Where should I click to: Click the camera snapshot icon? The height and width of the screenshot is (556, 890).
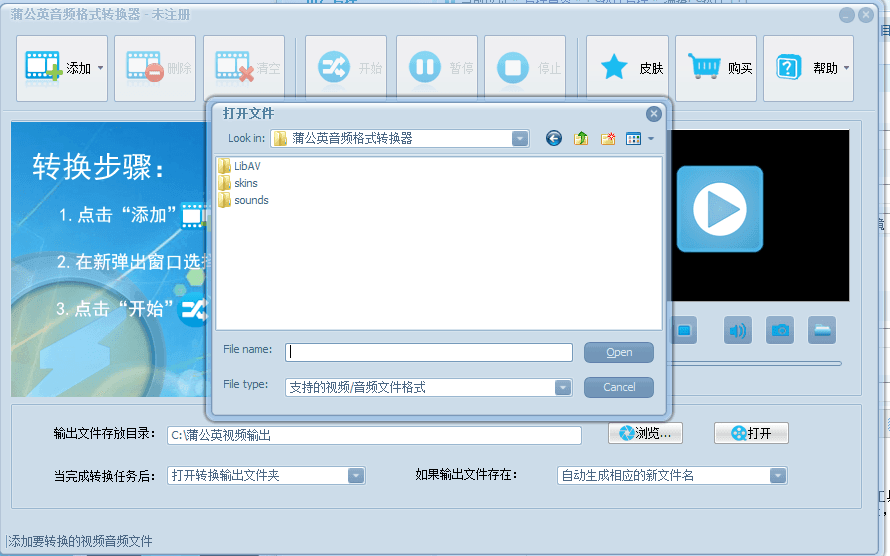pos(780,330)
